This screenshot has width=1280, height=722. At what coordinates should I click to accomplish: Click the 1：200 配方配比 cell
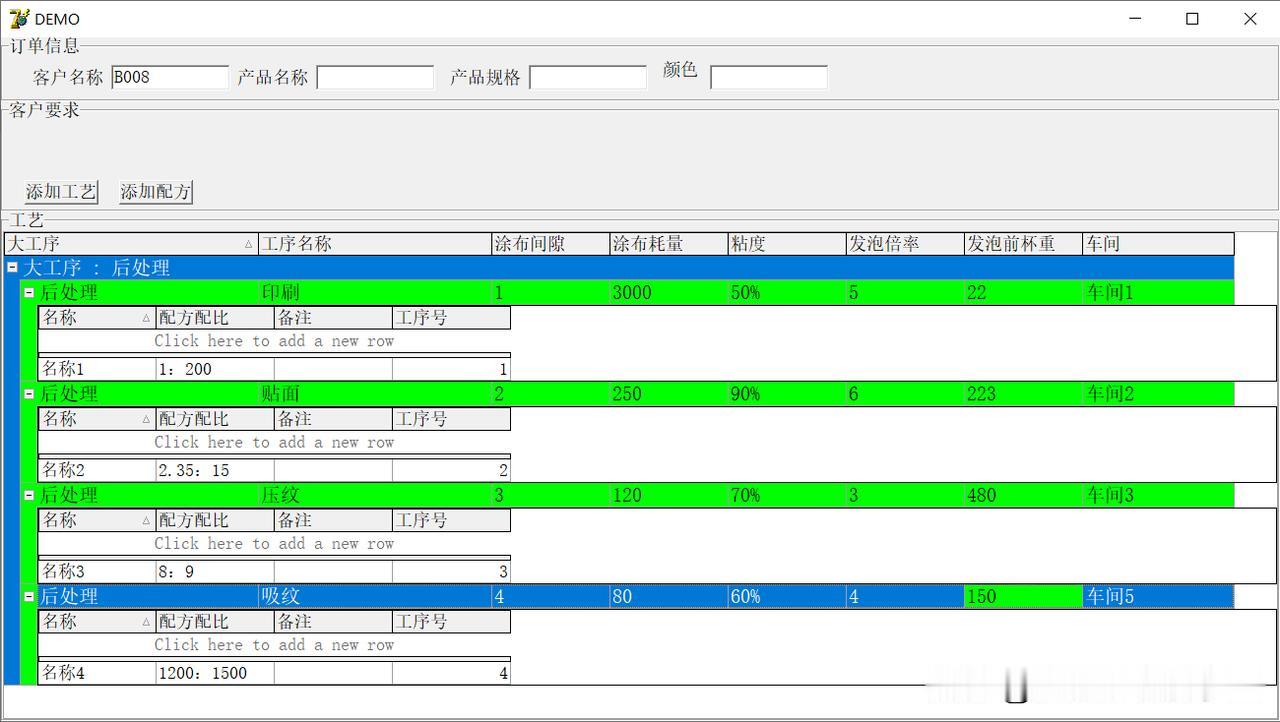point(215,369)
